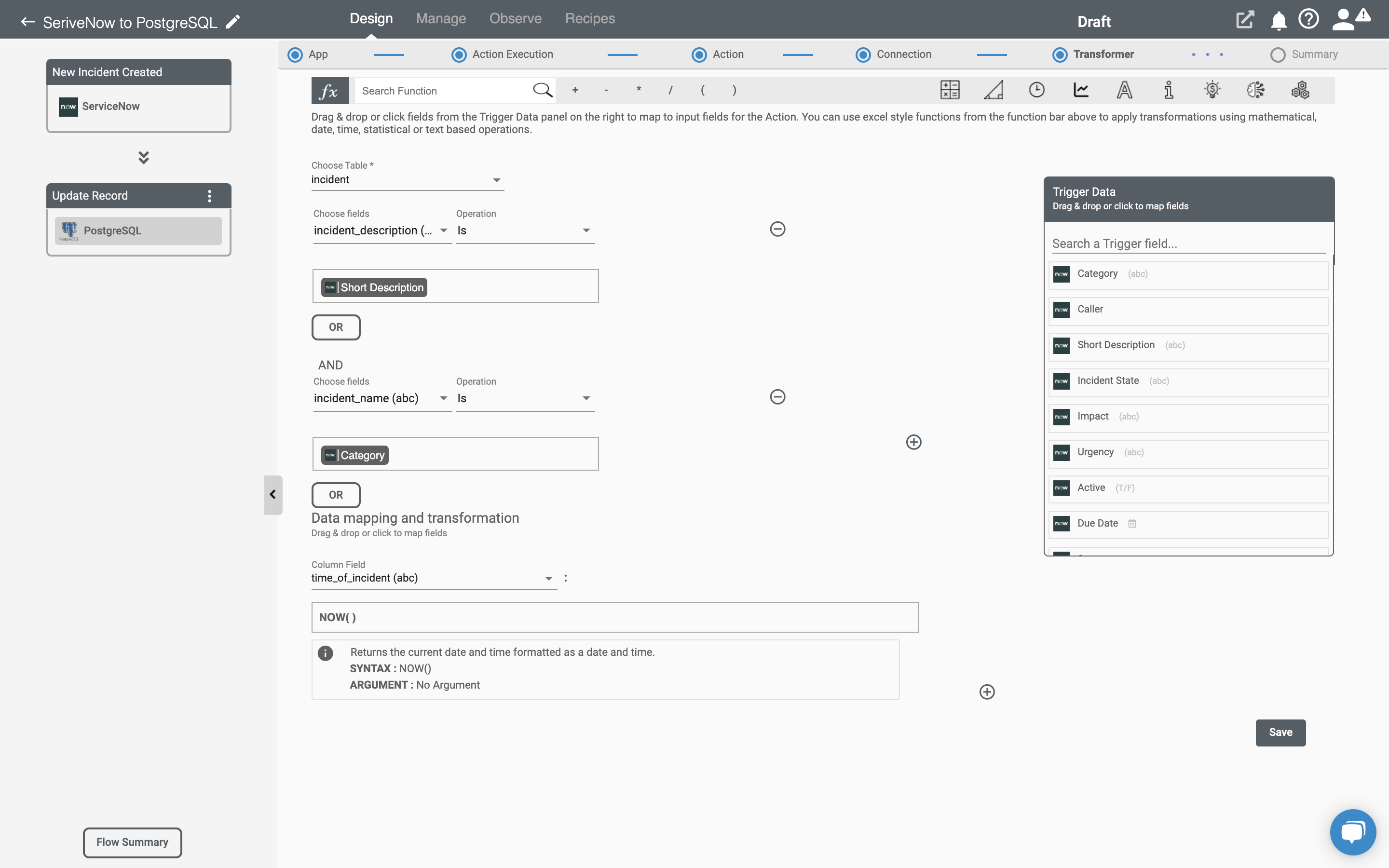Click the settings/gear icon in toolbar
The width and height of the screenshot is (1389, 868).
click(x=1300, y=90)
